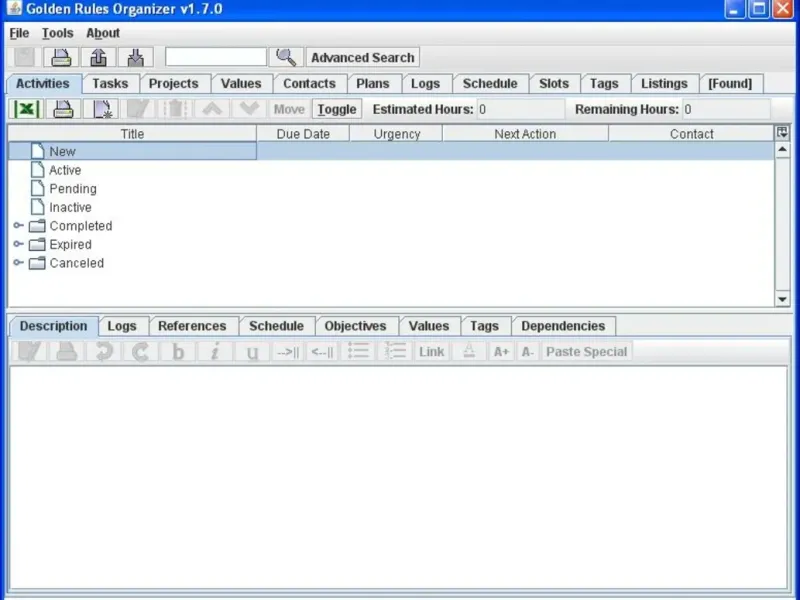Open the Dependencies tab
The height and width of the screenshot is (600, 800).
click(x=563, y=326)
